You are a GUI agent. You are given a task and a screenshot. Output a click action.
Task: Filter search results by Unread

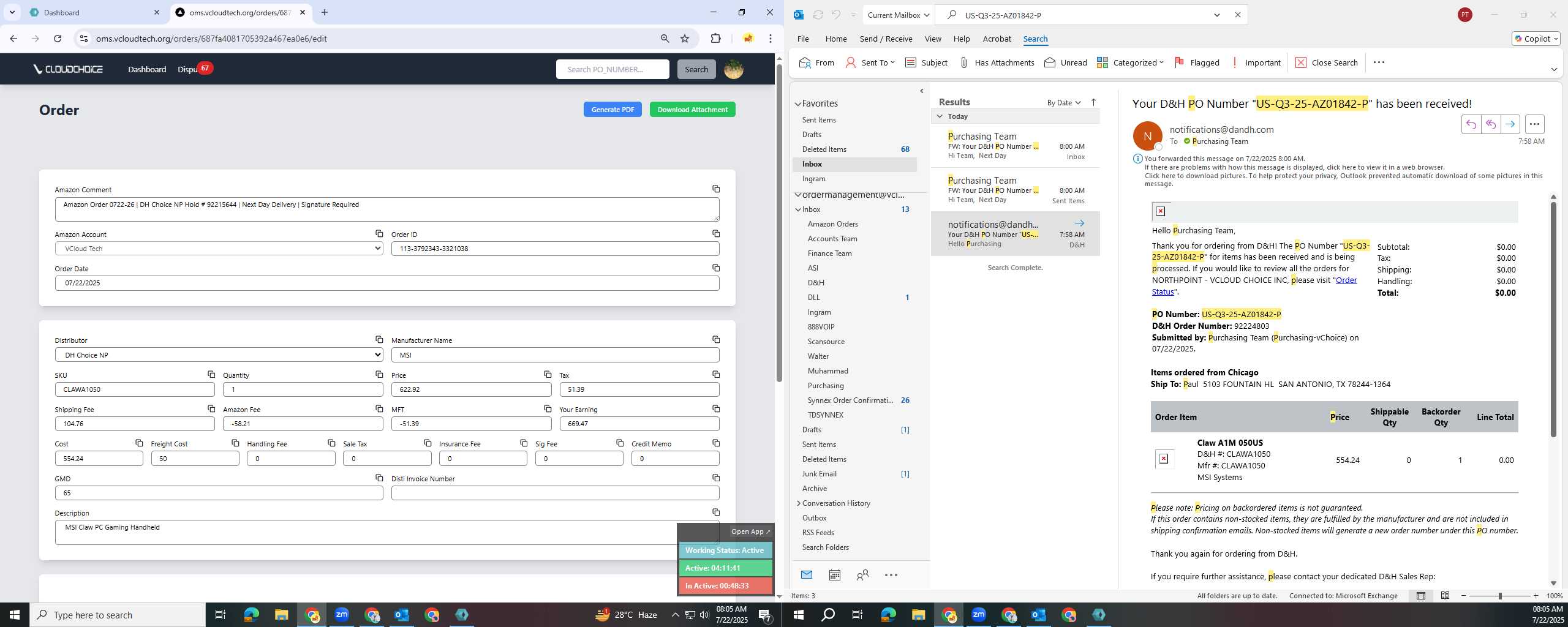point(1065,62)
